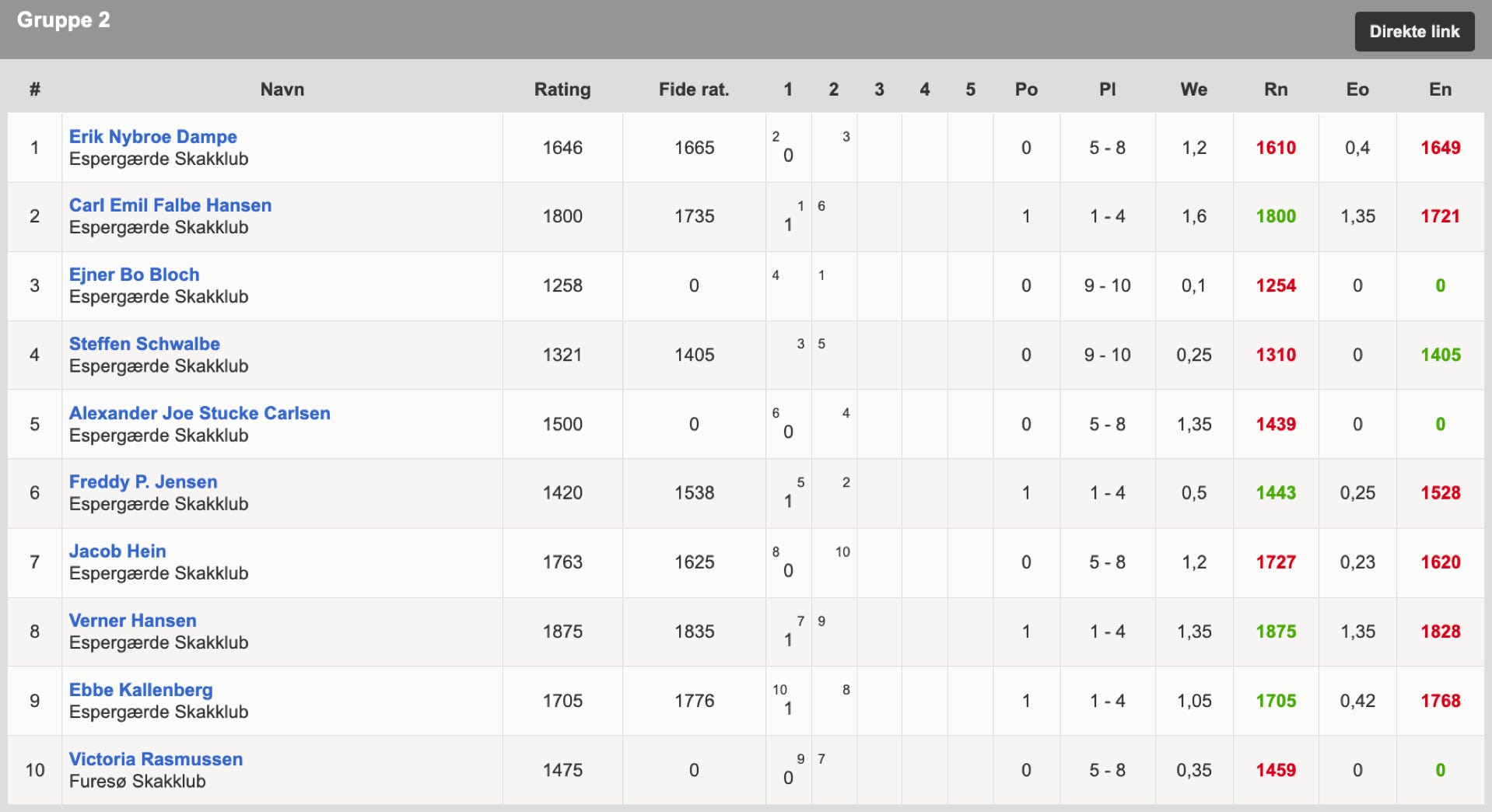Screen dimensions: 1492x812
Task: Select the En column header
Action: click(1440, 89)
